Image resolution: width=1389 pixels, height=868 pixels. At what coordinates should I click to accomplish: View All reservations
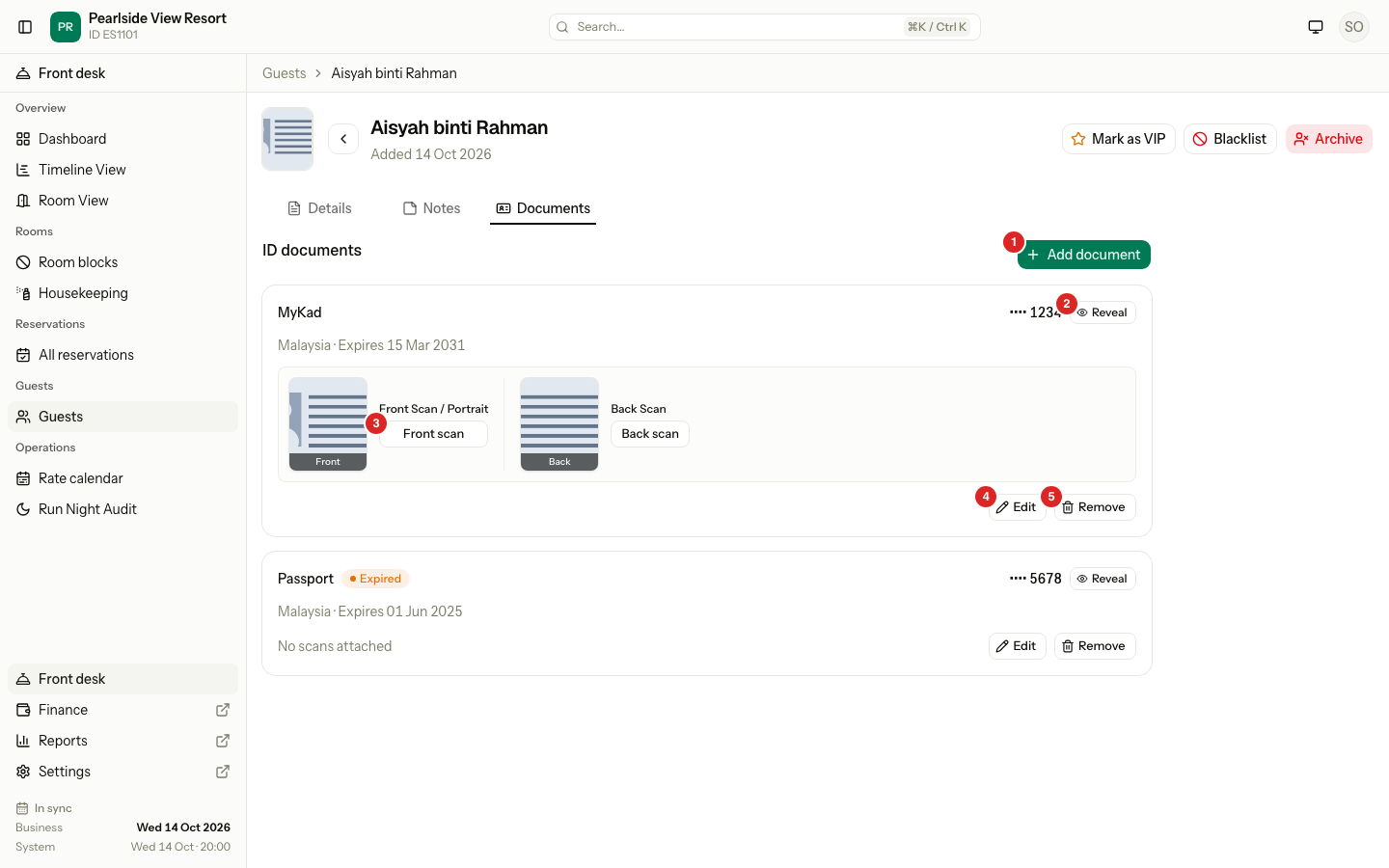tap(123, 355)
